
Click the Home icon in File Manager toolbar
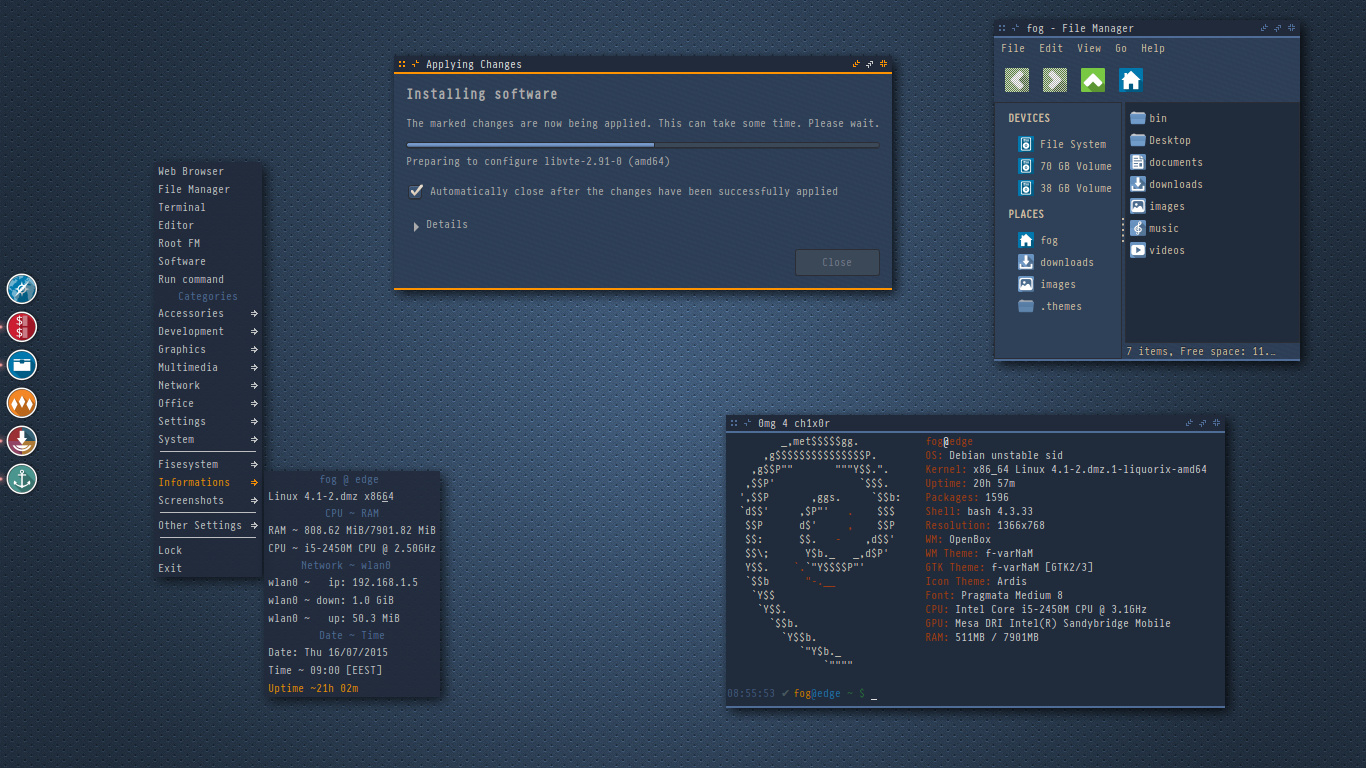point(1131,80)
